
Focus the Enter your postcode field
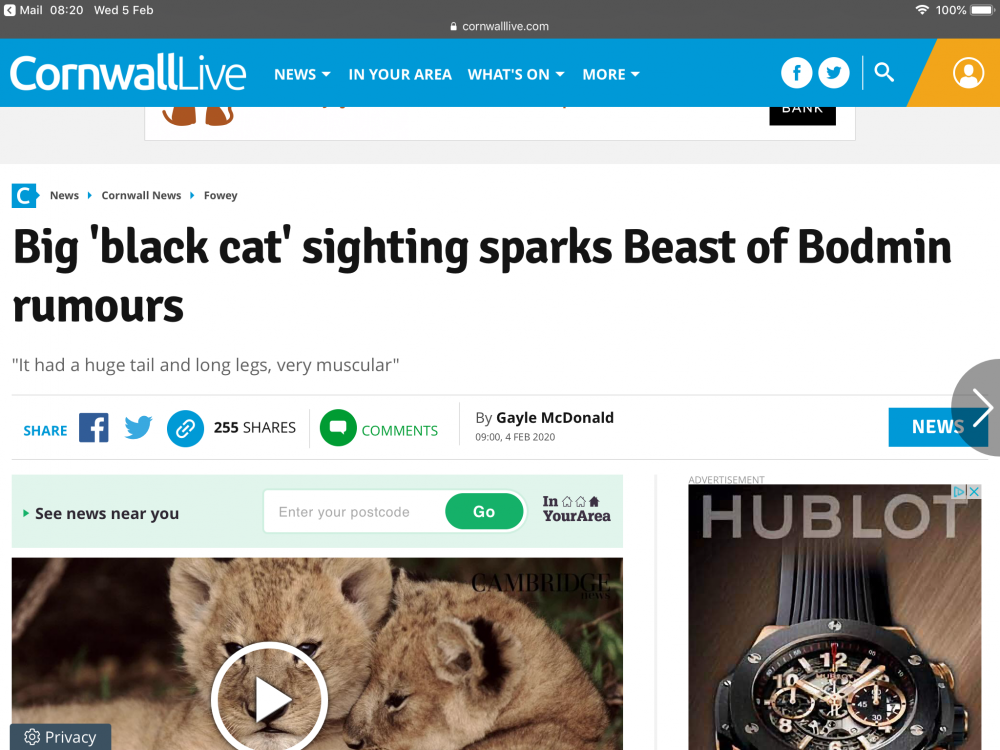coord(355,511)
